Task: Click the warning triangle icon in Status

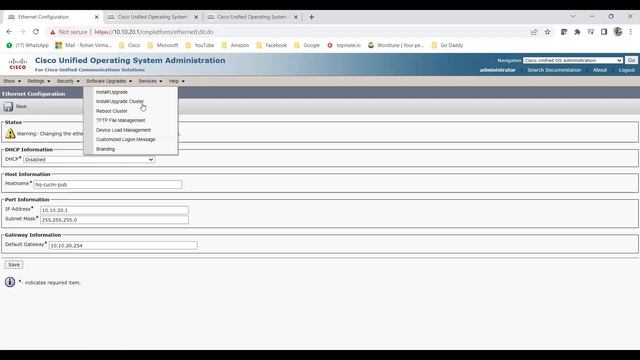Action: (x=10, y=133)
